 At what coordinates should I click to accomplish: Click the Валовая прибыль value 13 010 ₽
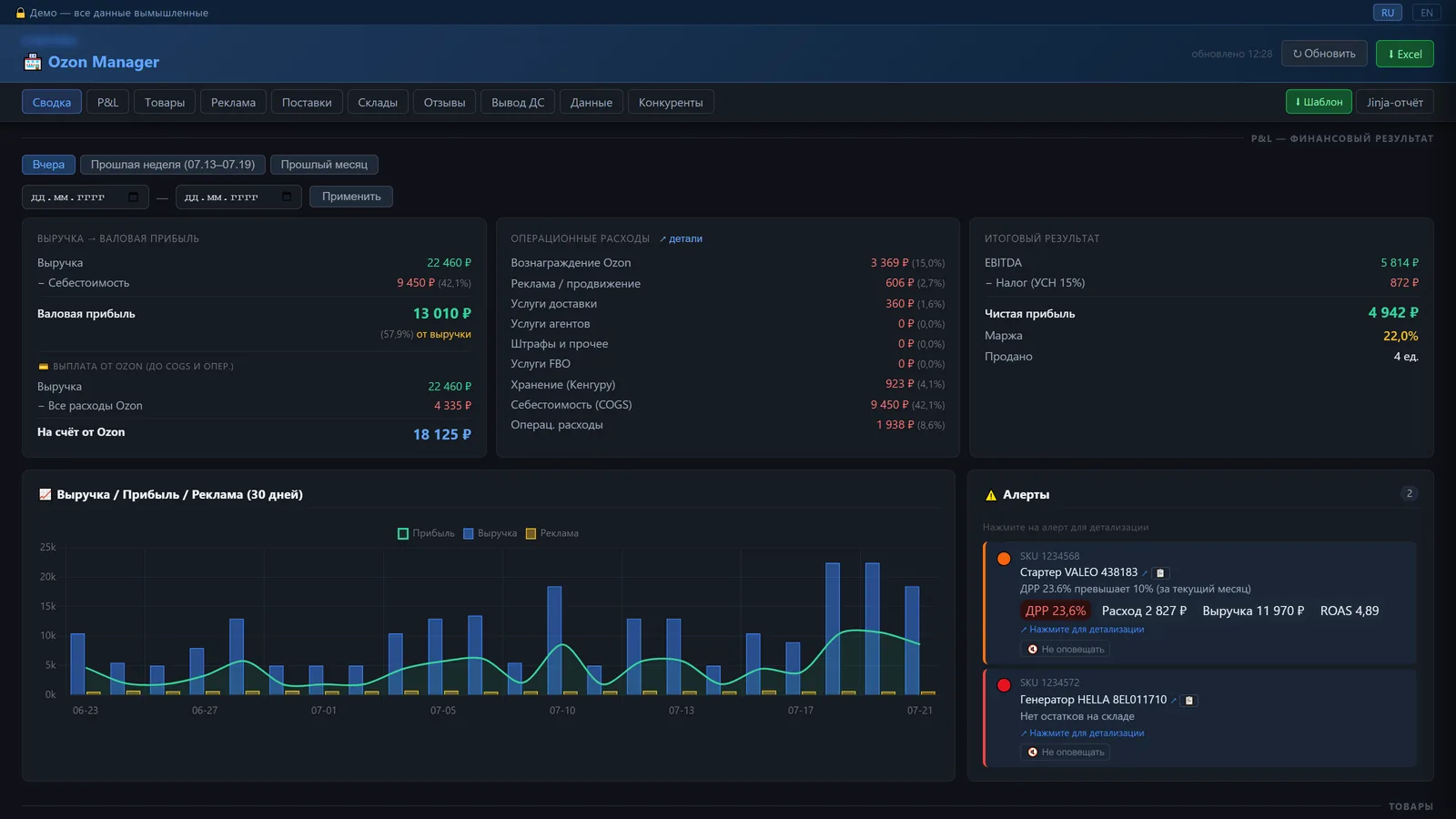point(442,314)
